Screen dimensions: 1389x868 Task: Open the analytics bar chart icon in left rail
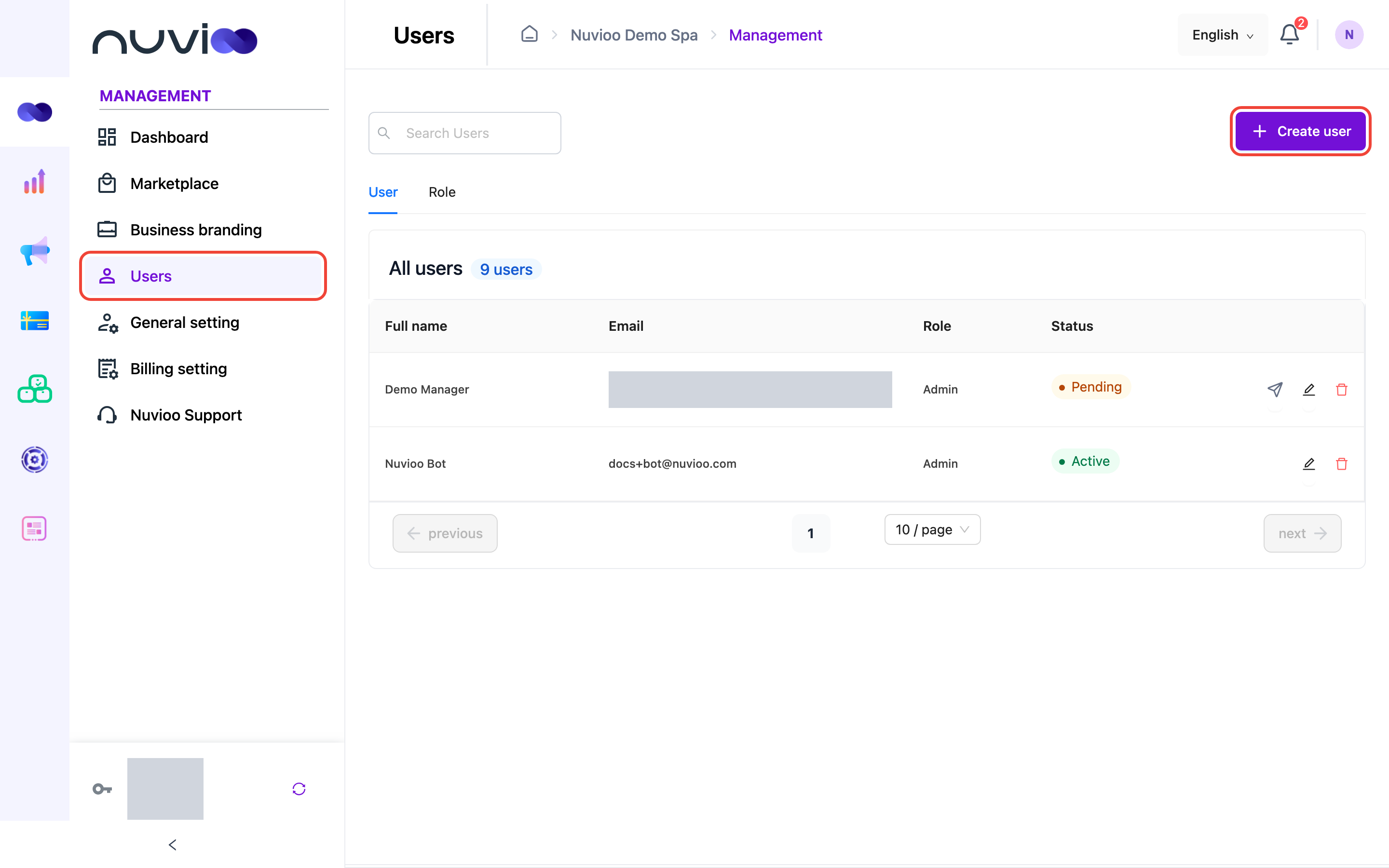pos(34,181)
